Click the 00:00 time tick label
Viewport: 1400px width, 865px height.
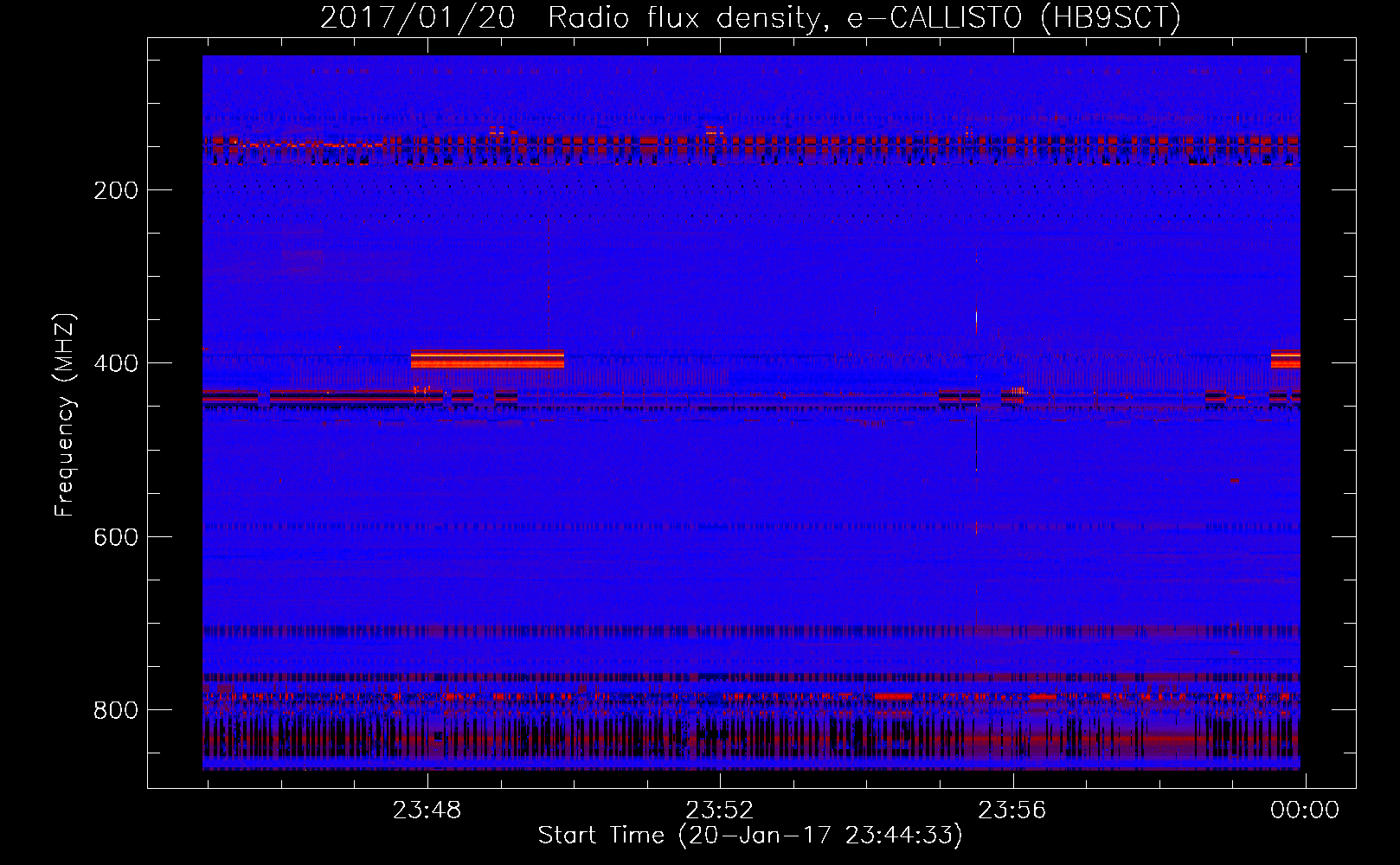click(x=1305, y=811)
